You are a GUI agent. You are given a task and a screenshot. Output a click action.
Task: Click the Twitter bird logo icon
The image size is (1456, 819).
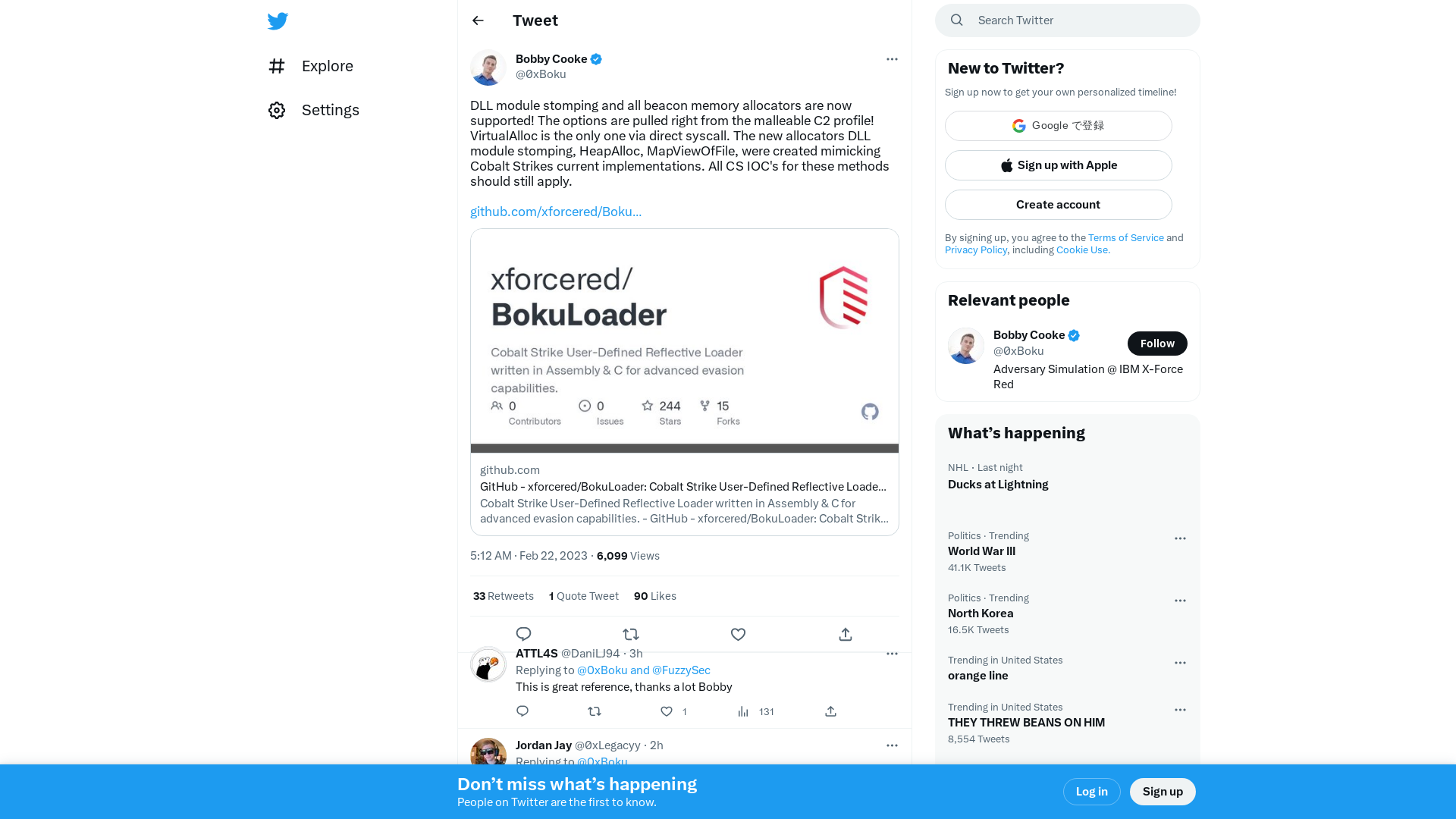click(x=277, y=21)
